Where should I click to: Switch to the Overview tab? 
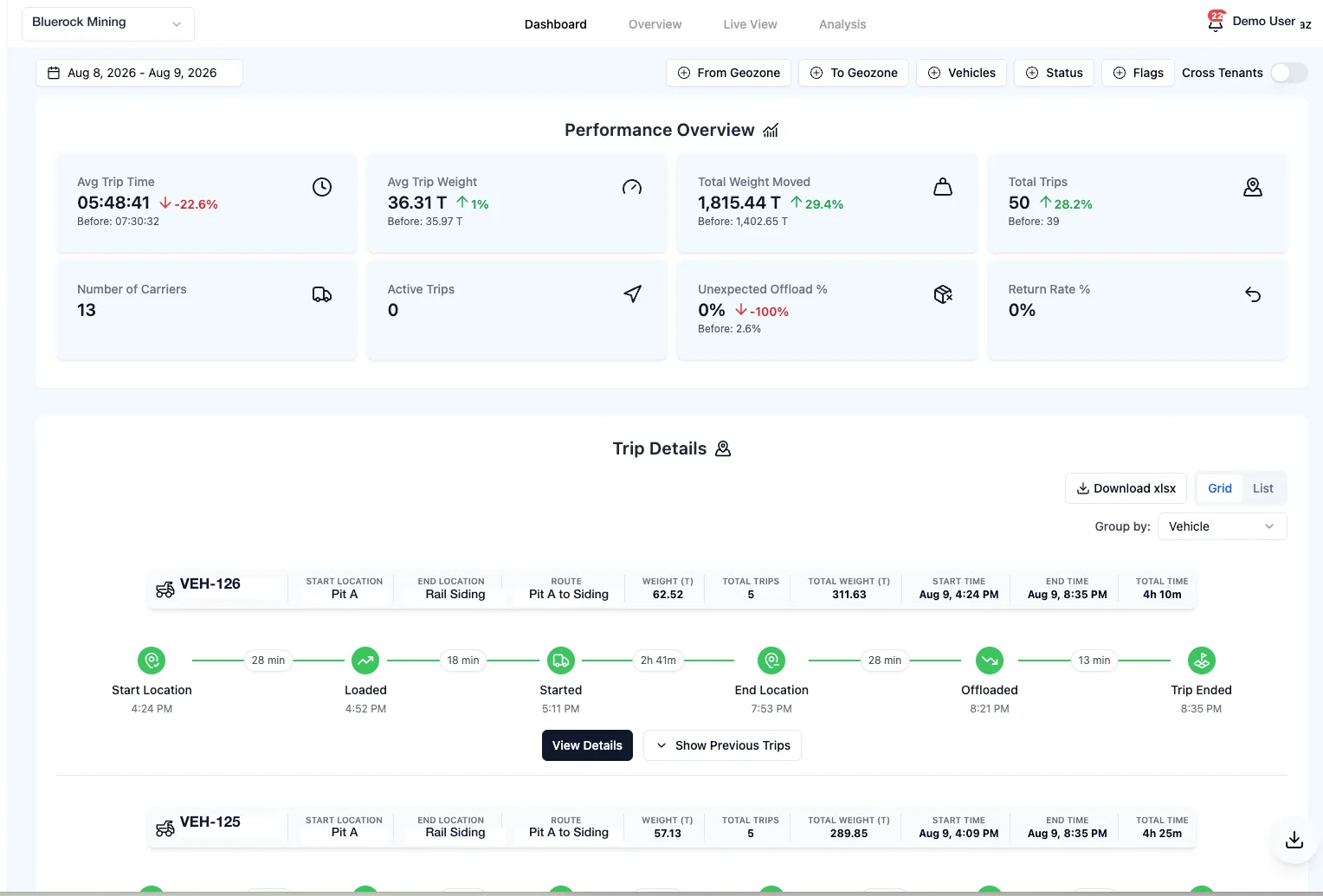[655, 24]
